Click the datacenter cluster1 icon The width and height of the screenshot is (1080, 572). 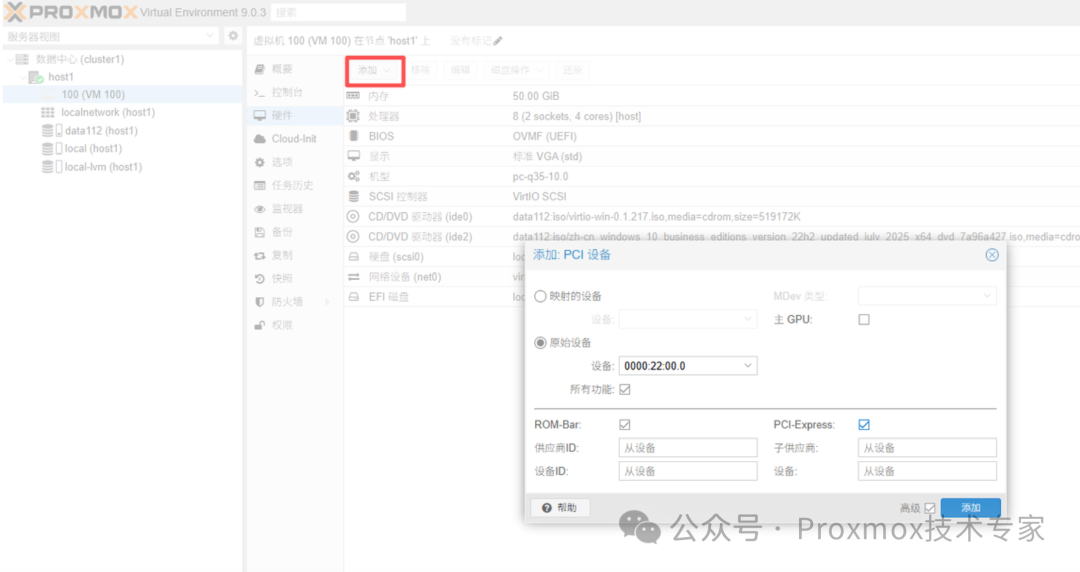22,59
